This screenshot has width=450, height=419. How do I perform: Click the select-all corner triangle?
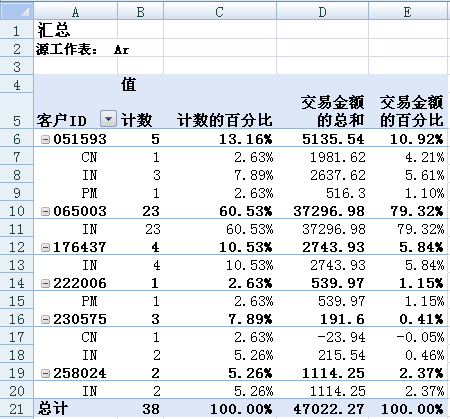tap(17, 11)
